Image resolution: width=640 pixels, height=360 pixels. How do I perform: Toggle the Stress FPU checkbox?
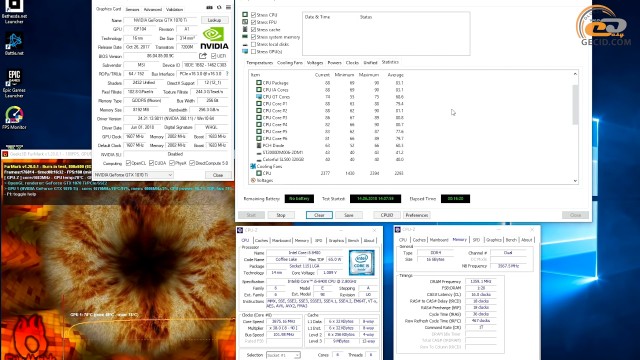[x=253, y=22]
